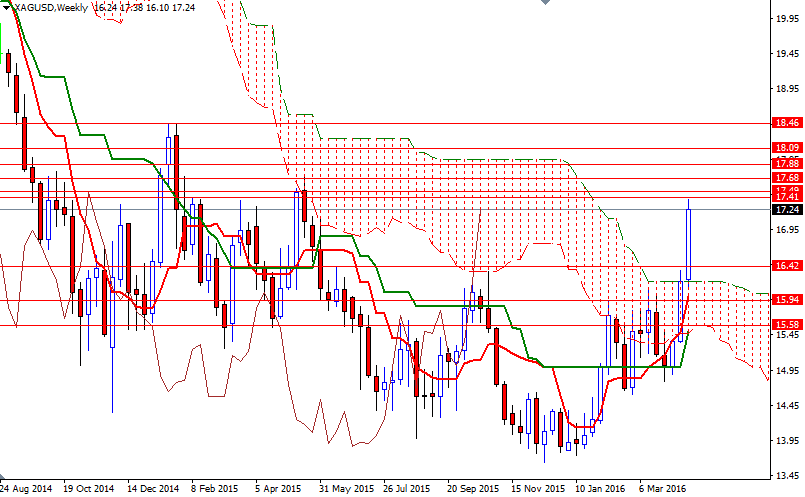Screen dimensions: 805x497
Task: Click the 13.95 price scale value
Action: tap(787, 441)
